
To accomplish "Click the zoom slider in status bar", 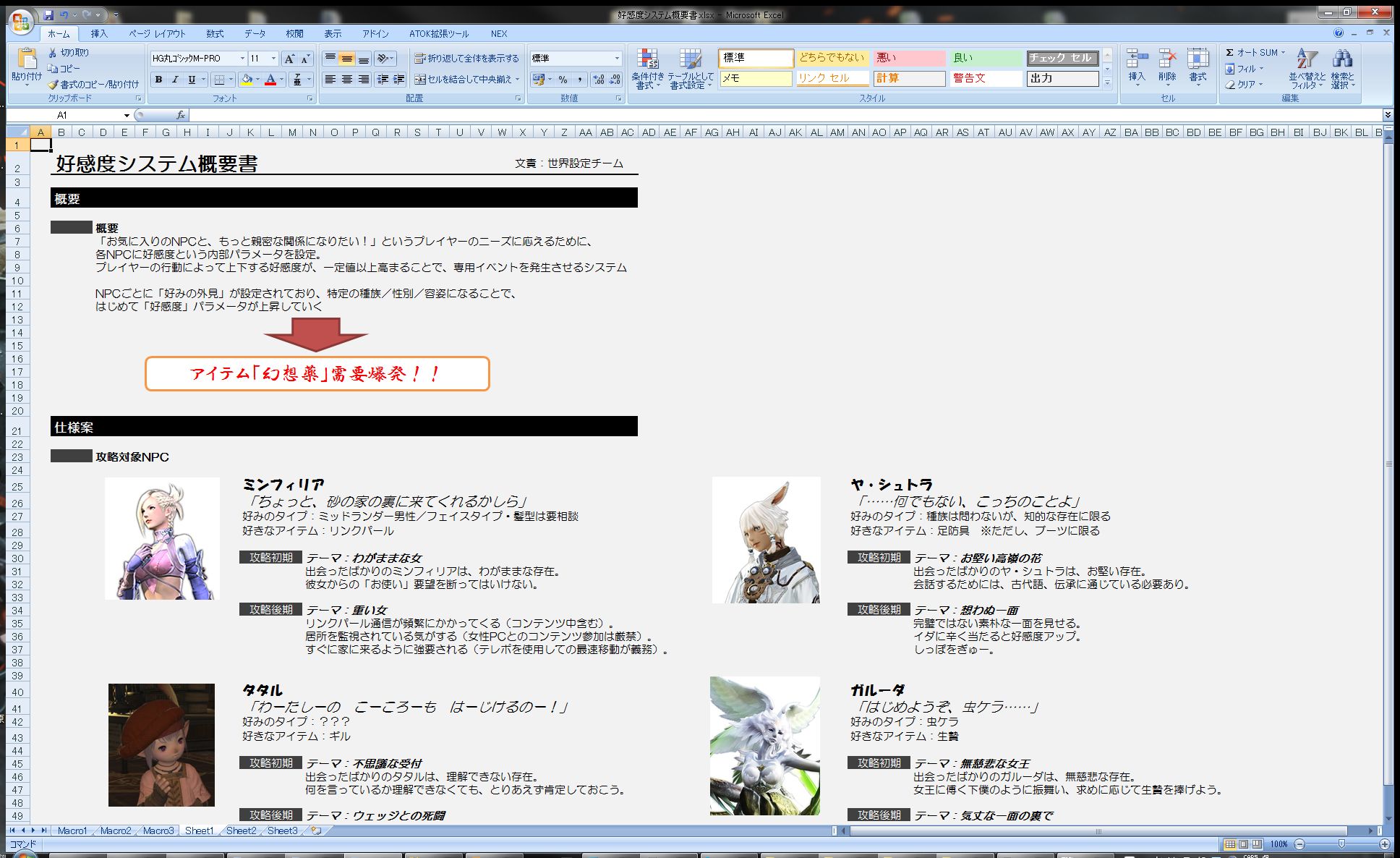I will tap(1341, 844).
